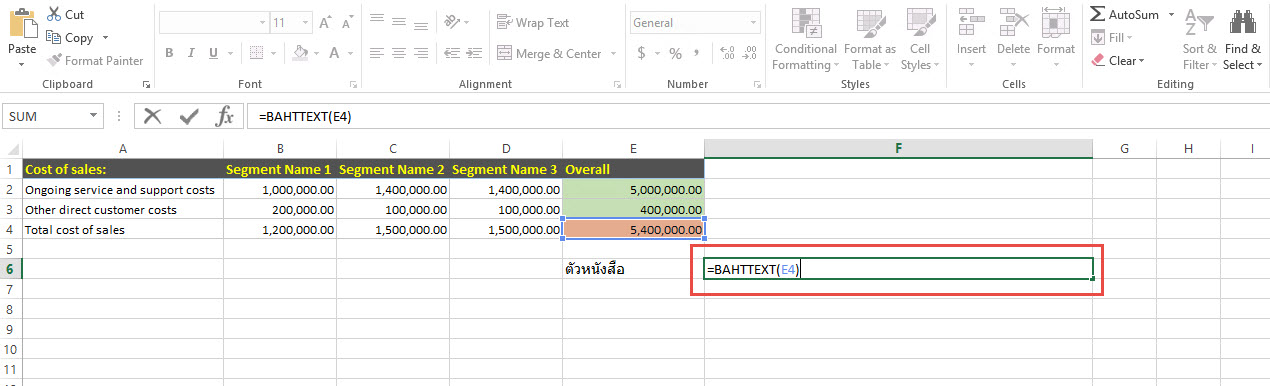The height and width of the screenshot is (386, 1270).
Task: Toggle Bold formatting
Action: pyautogui.click(x=170, y=53)
